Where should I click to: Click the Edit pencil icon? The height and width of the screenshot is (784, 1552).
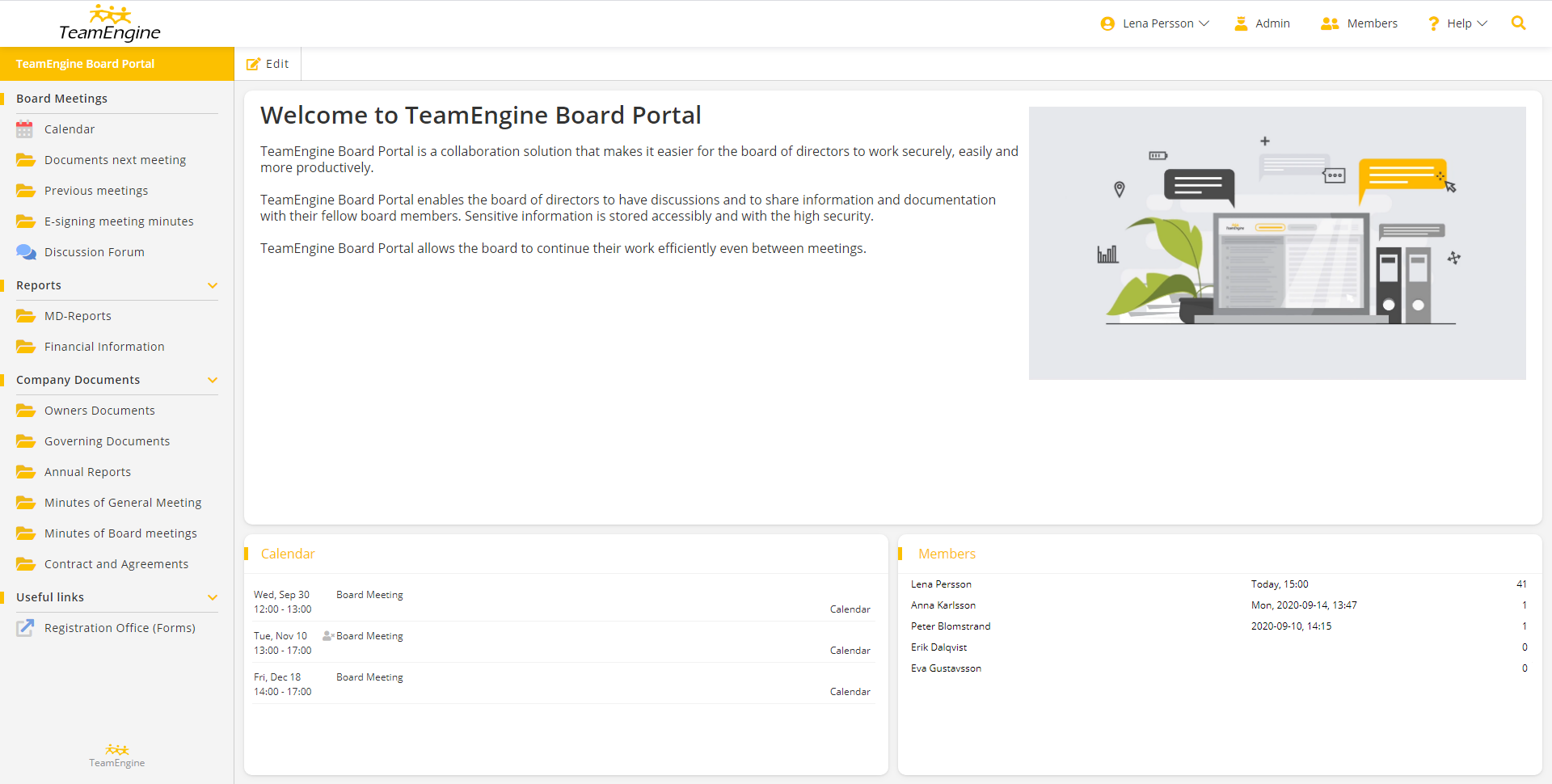click(253, 64)
